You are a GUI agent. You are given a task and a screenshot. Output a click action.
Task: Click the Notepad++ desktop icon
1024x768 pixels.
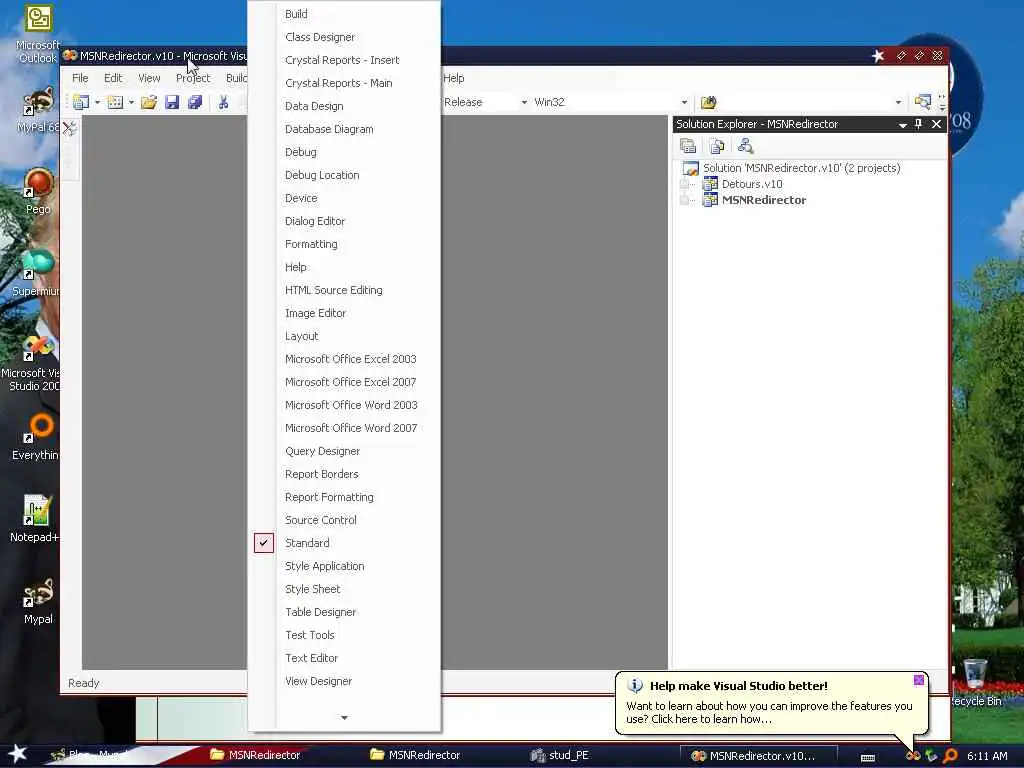(x=35, y=519)
